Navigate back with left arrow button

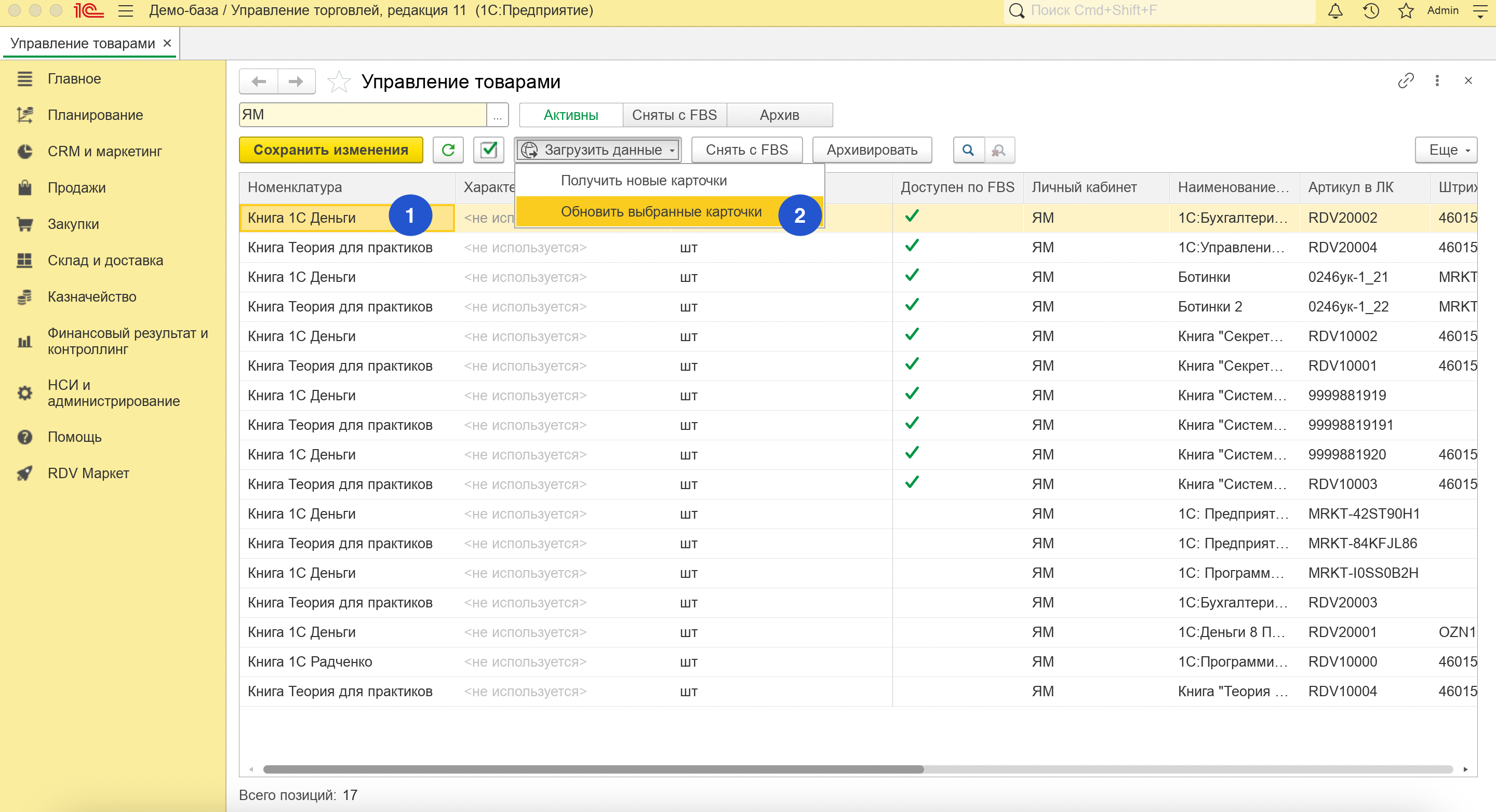[259, 82]
